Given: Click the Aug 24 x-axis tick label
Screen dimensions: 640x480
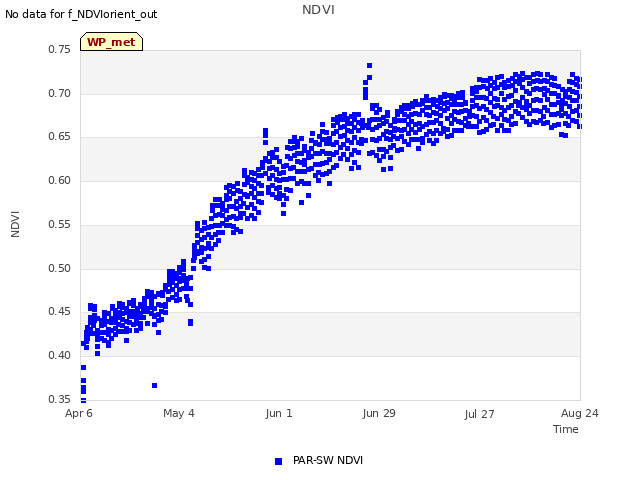Looking at the screenshot, I should pyautogui.click(x=580, y=413).
